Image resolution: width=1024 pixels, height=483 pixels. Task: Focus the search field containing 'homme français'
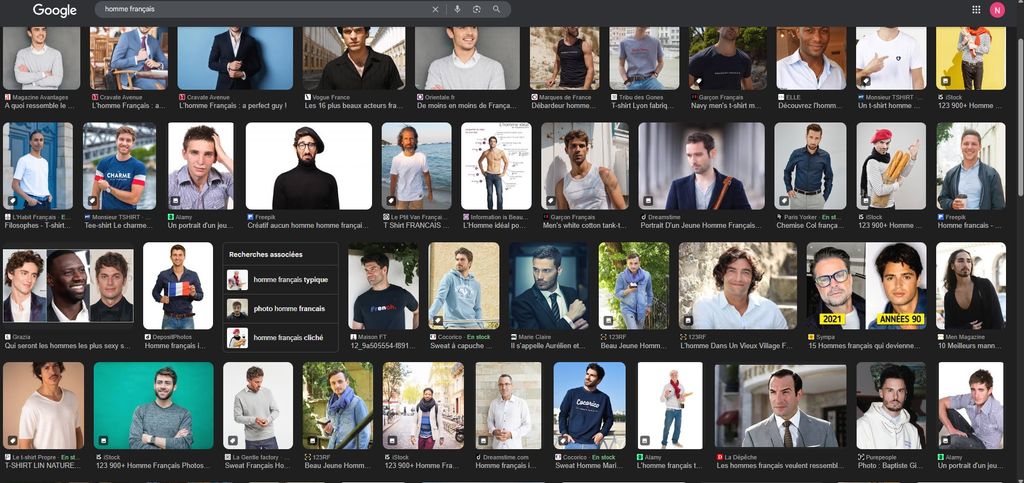pos(260,10)
